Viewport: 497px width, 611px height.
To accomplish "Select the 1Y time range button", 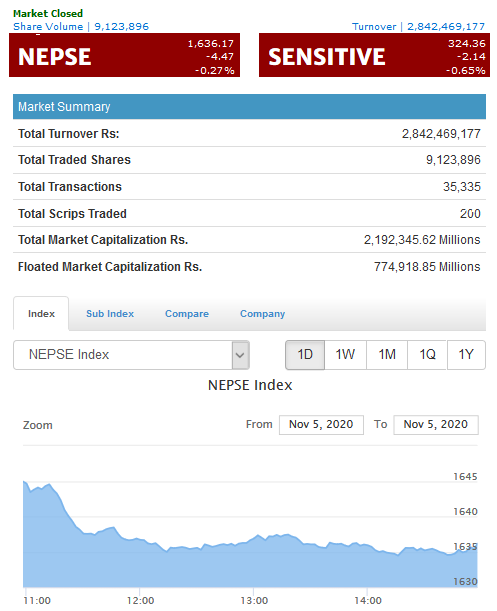I will coord(466,355).
